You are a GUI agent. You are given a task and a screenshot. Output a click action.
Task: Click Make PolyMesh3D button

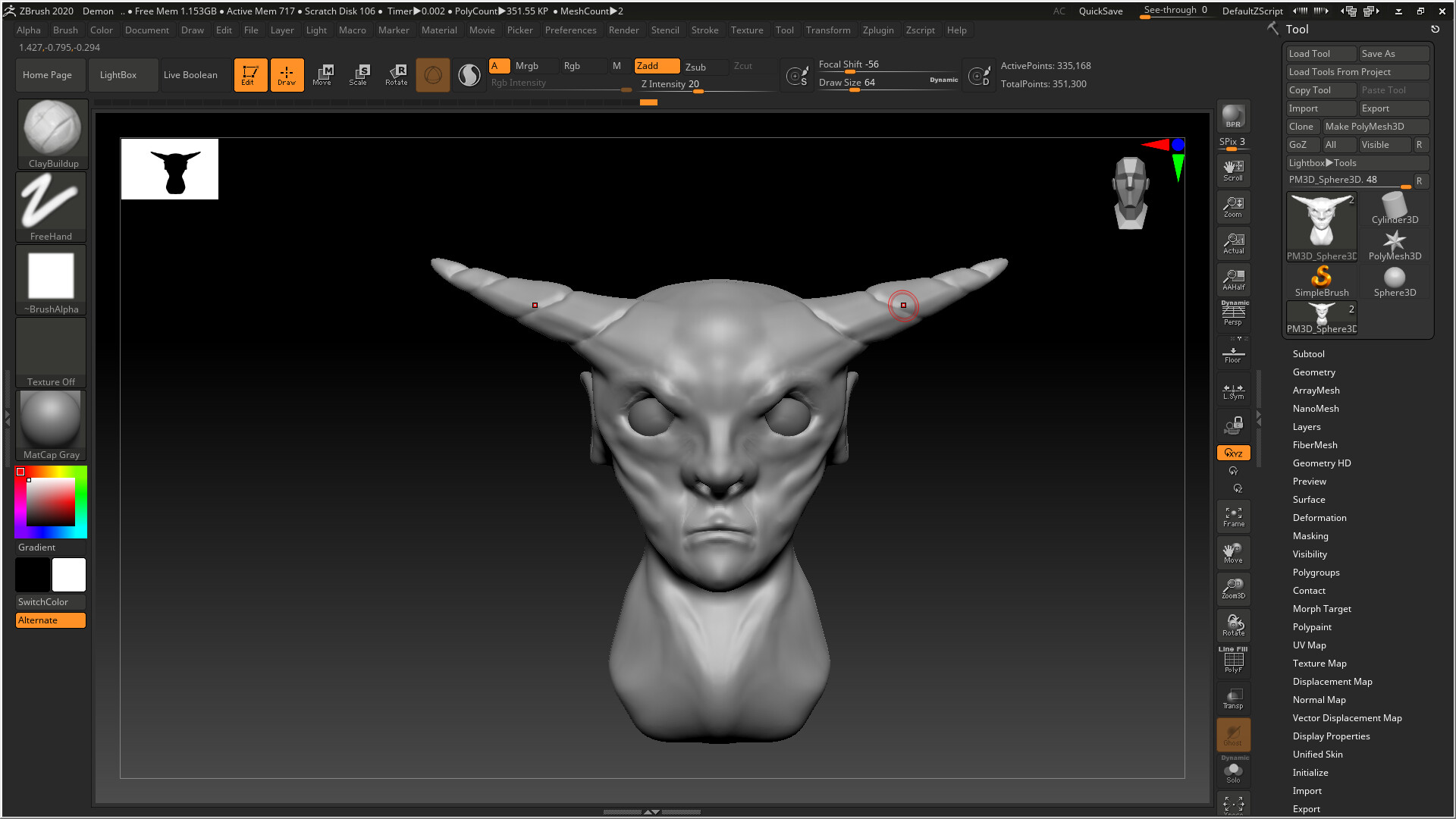coord(1376,126)
